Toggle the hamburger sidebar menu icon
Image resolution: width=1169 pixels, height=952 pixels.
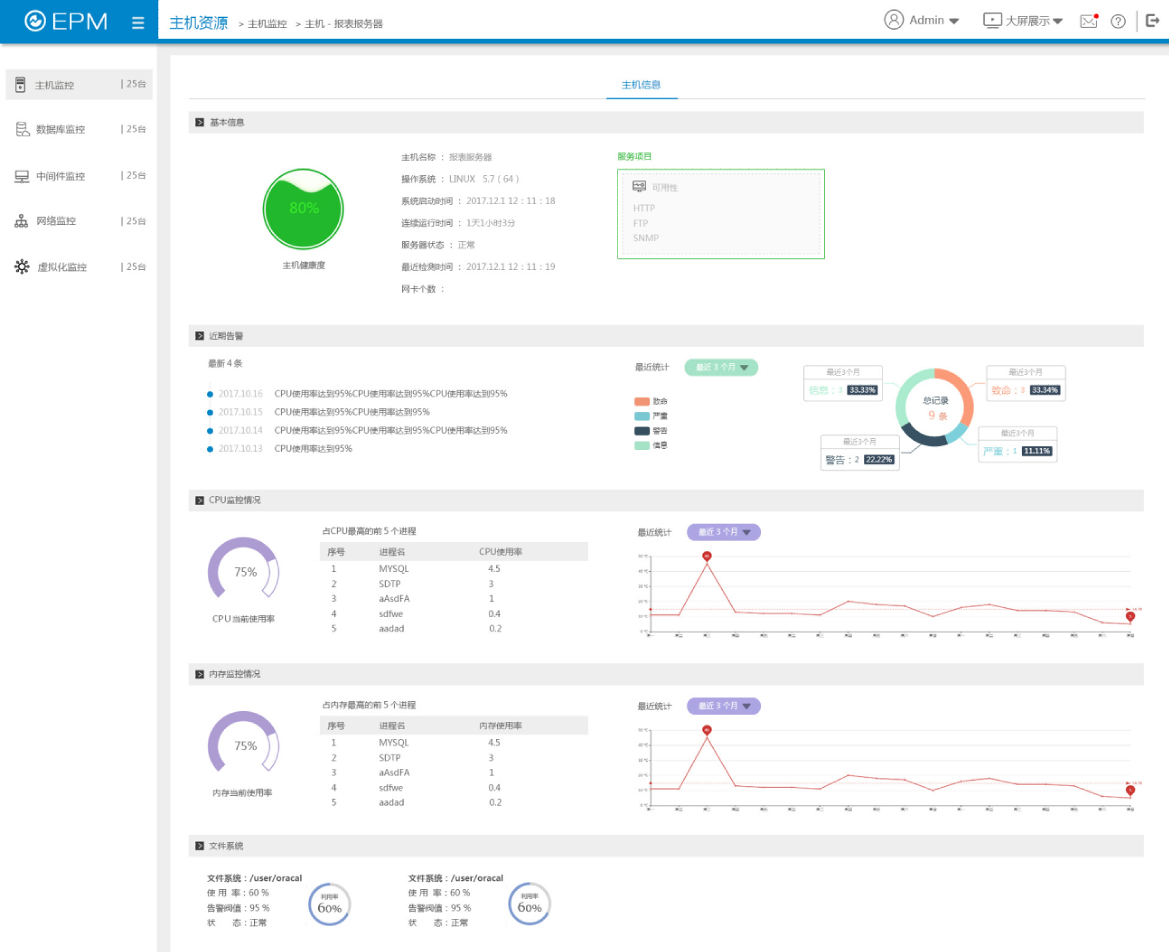(x=138, y=23)
